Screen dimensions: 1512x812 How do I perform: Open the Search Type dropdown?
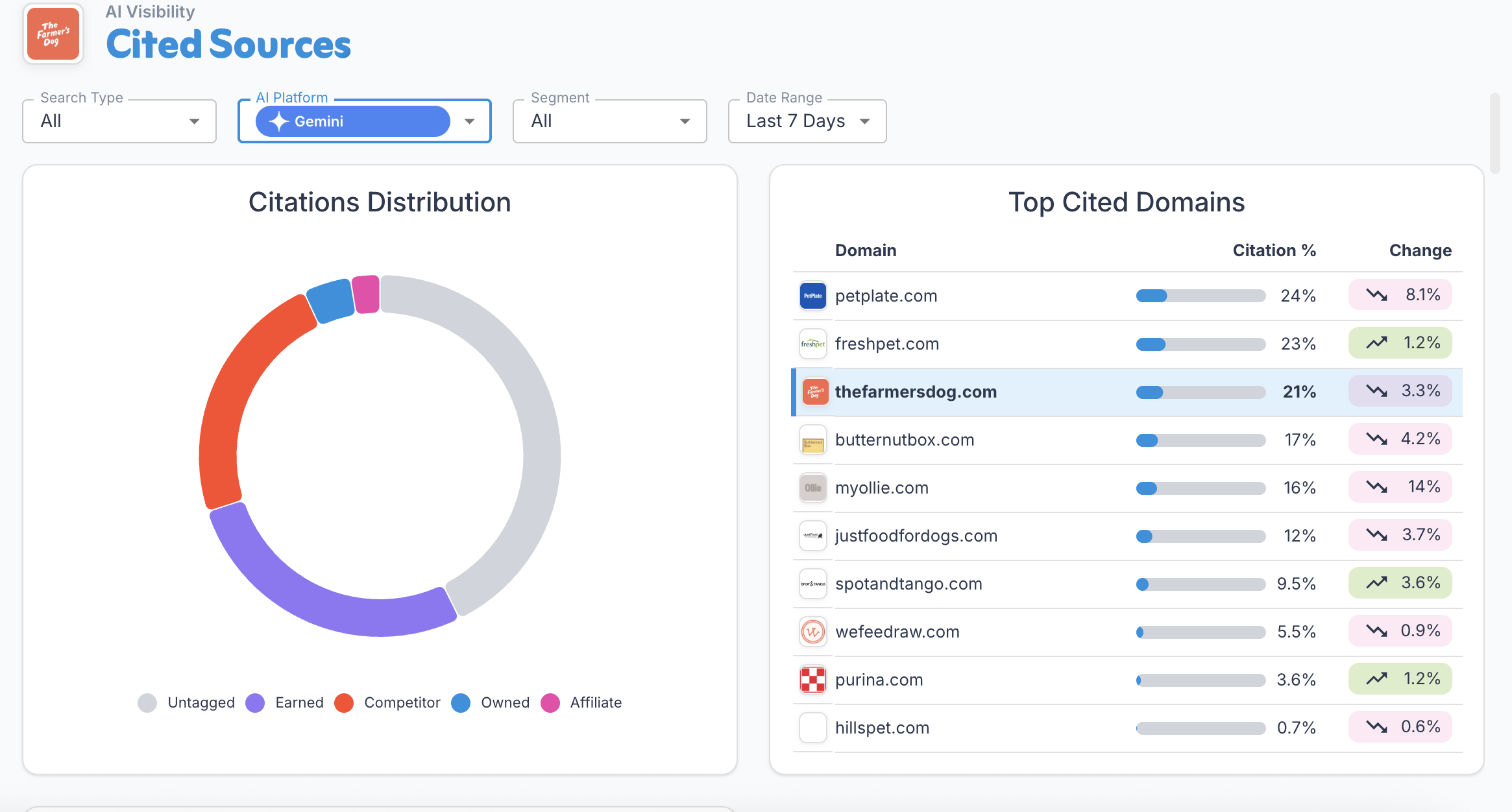[x=119, y=121]
